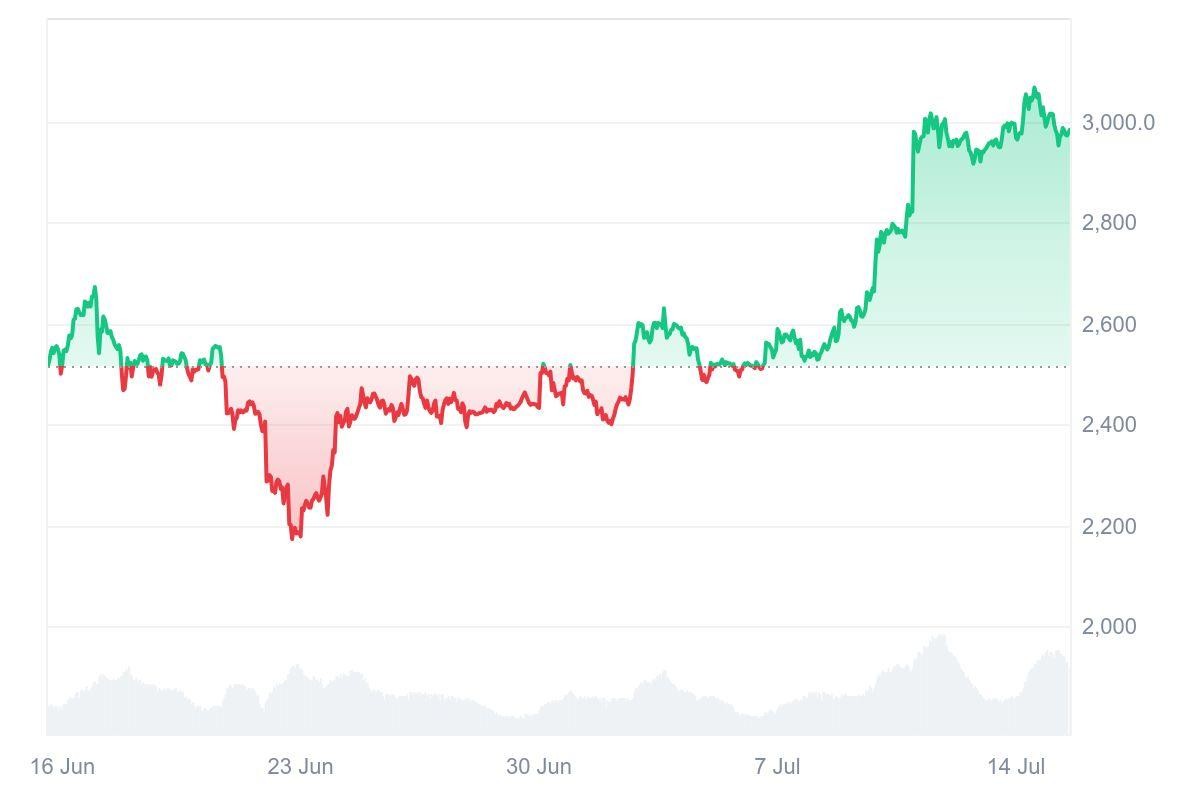Select the 30 Jun date label
The height and width of the screenshot is (800, 1200).
pos(539,767)
